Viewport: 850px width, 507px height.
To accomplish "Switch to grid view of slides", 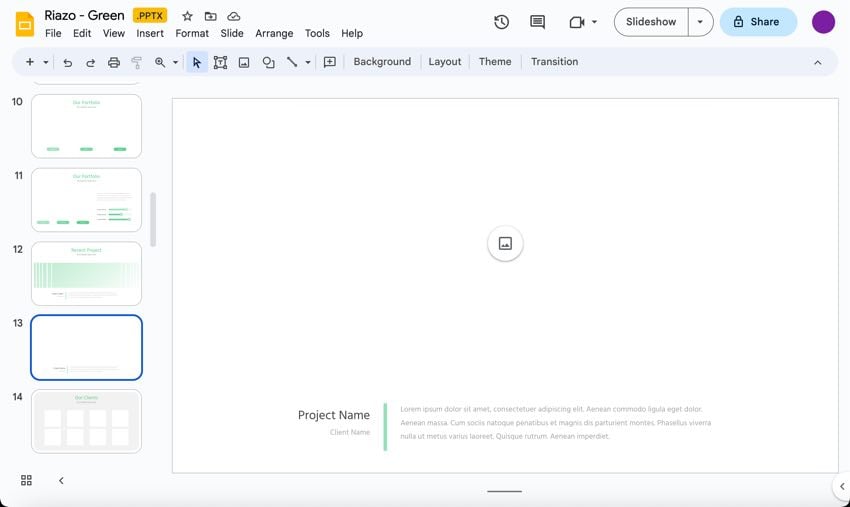I will point(27,481).
